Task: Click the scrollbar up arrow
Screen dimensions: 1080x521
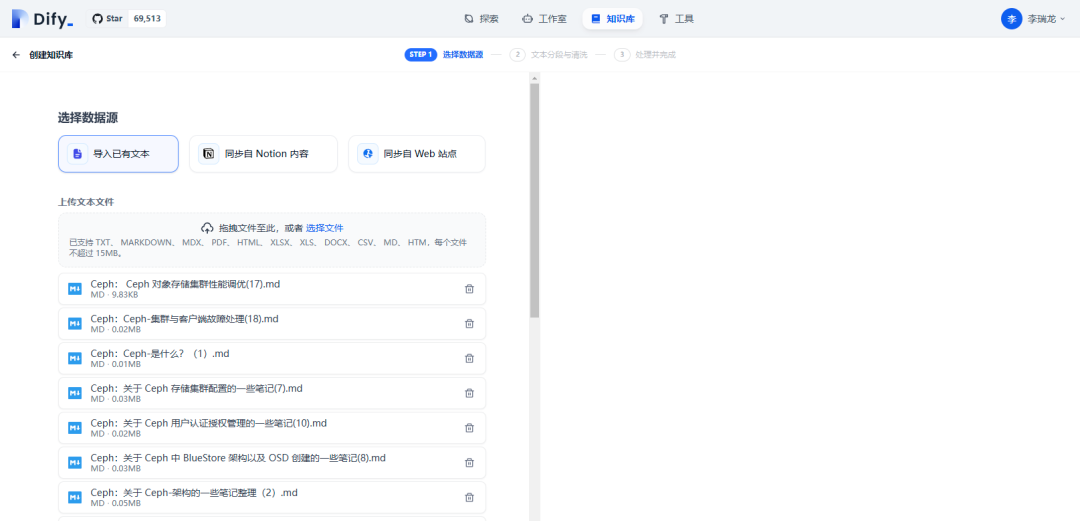Action: coord(534,79)
